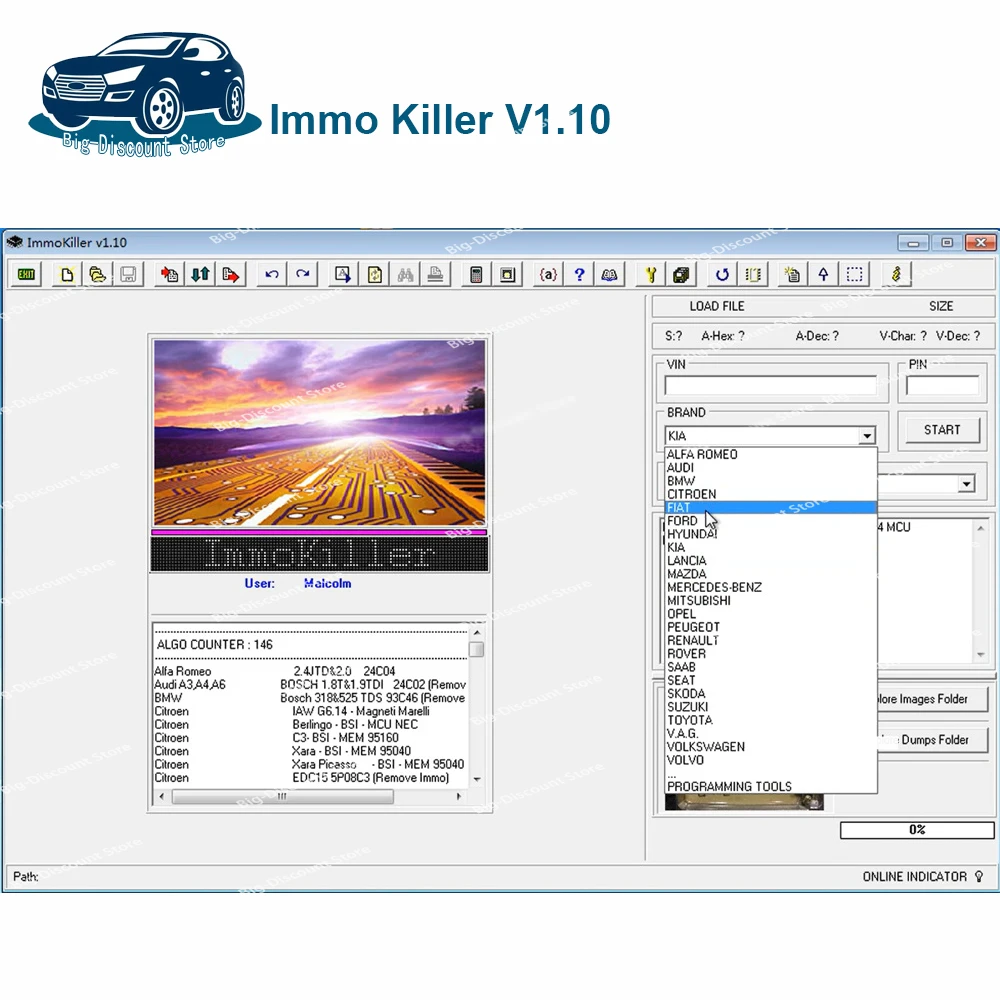Image resolution: width=1000 pixels, height=1000 pixels.
Task: Click the ONLINE INDICATOR light bulb
Action: click(x=979, y=877)
